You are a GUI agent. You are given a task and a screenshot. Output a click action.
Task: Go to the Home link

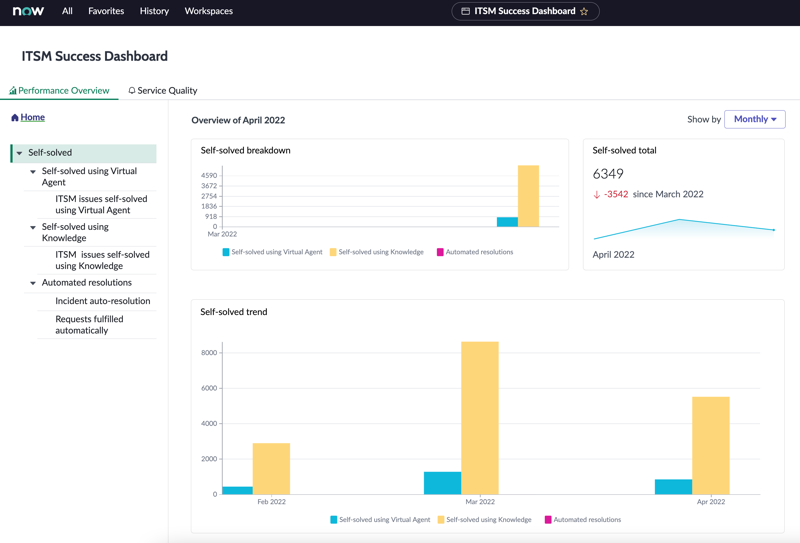(33, 117)
